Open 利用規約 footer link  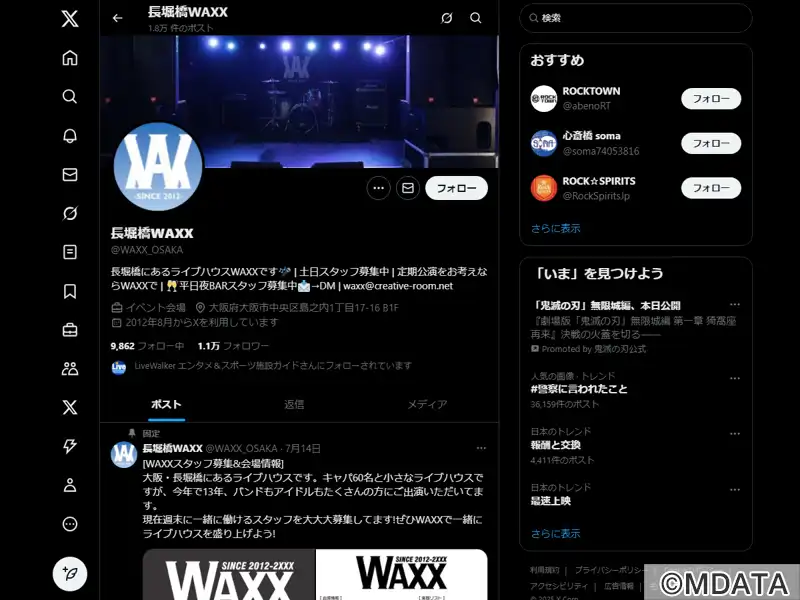tap(544, 570)
